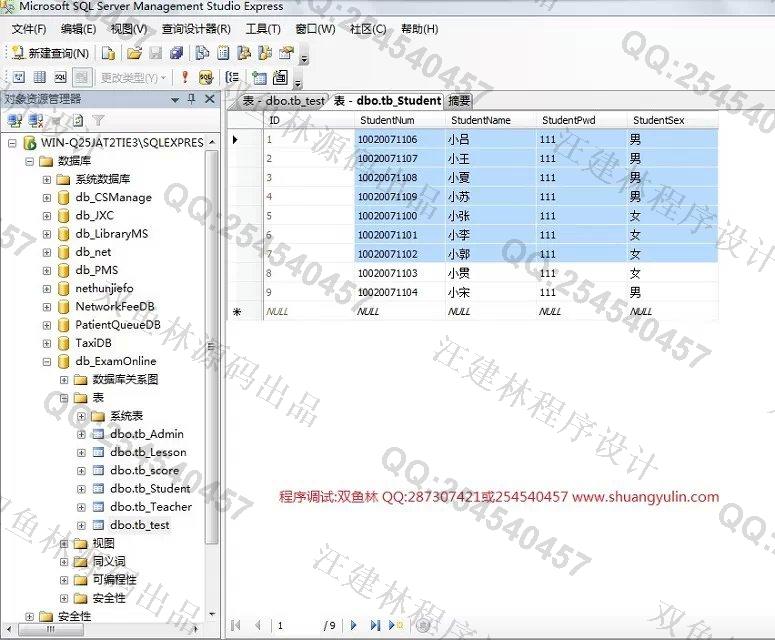Open the 视图(V) menu
775x640 pixels.
(x=129, y=29)
